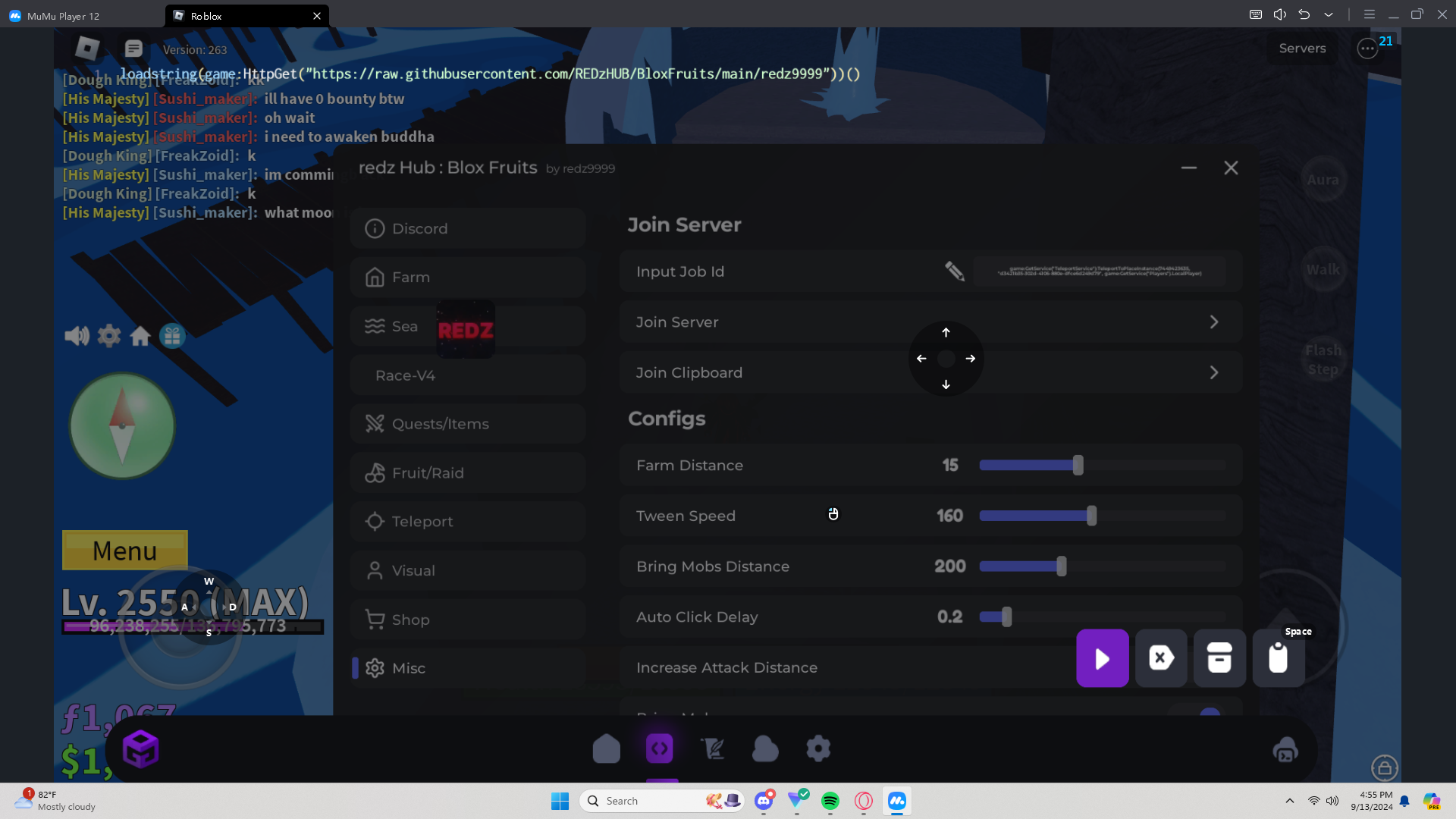The width and height of the screenshot is (1456, 819).
Task: Open the executor home tab icon
Action: [x=606, y=748]
